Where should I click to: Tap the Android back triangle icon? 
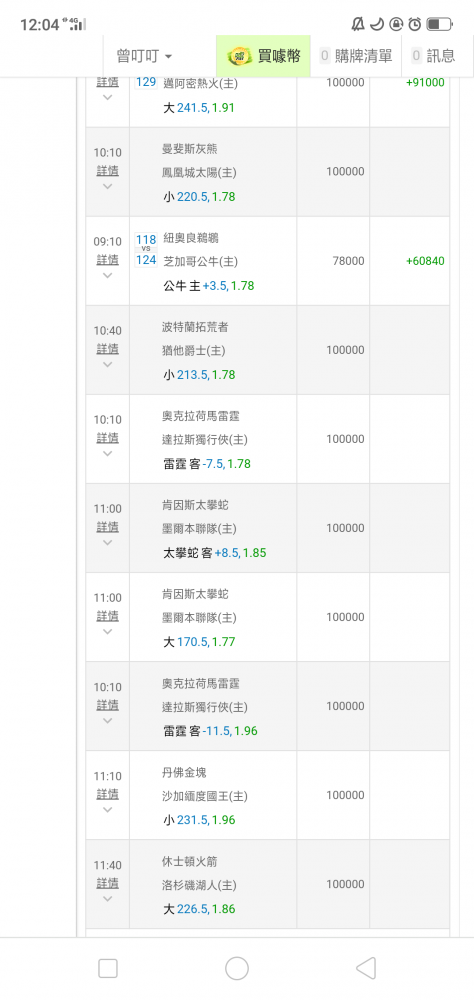365,968
